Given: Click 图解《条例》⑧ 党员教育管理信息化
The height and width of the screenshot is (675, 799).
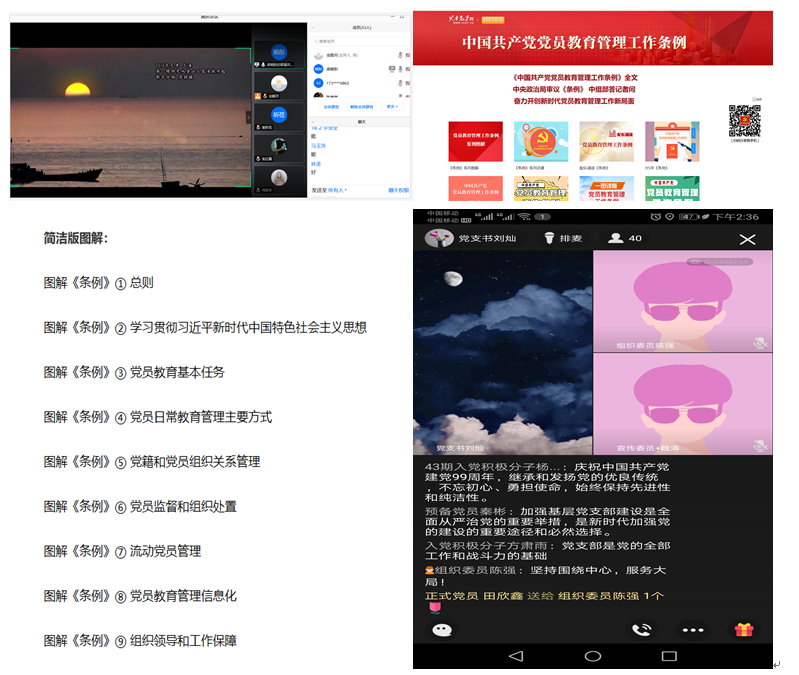Looking at the screenshot, I should 140,596.
